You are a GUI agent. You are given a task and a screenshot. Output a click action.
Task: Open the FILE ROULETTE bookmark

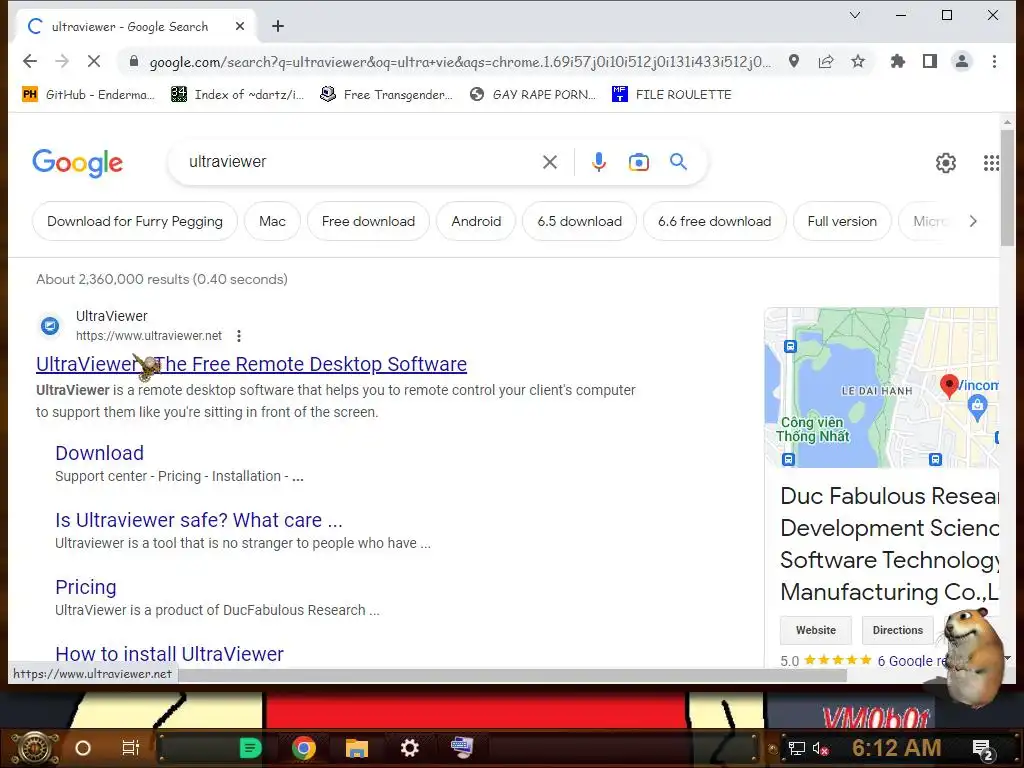tap(671, 95)
